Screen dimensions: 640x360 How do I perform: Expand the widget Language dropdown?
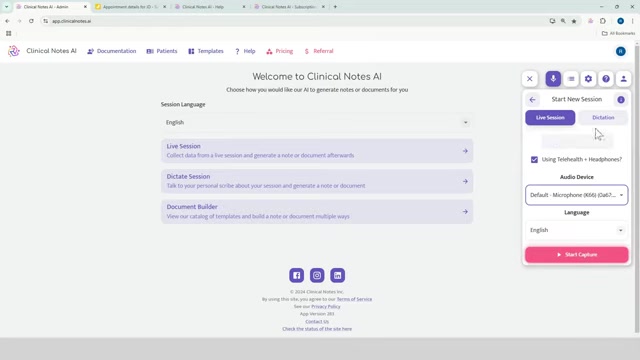click(576, 230)
